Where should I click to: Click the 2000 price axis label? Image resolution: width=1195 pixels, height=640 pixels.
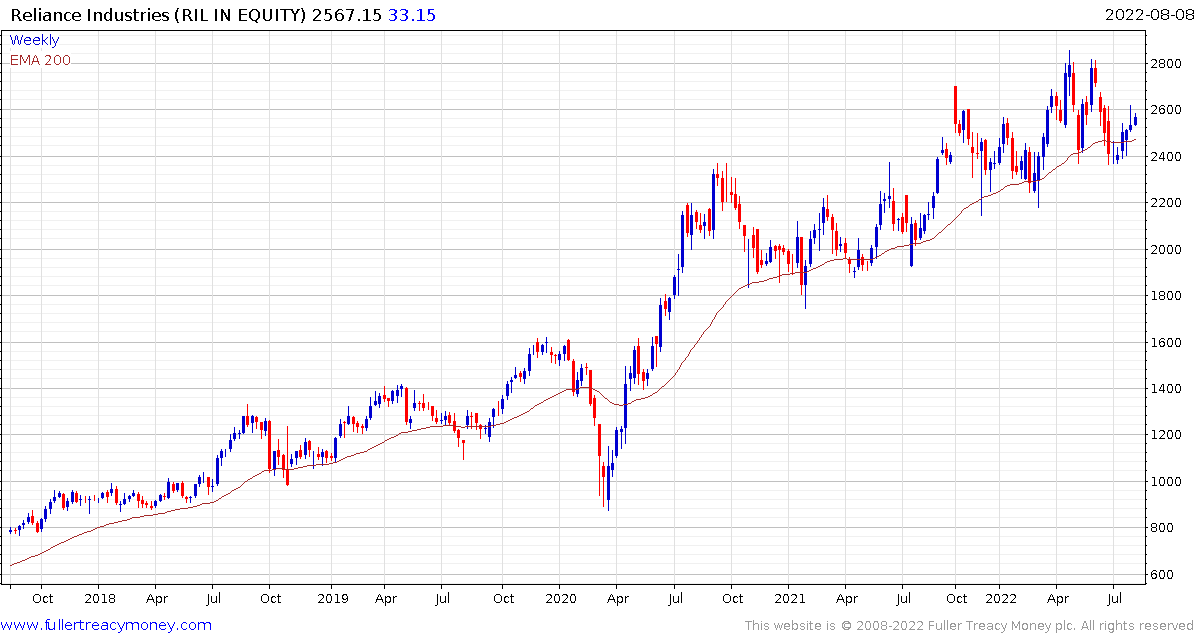[1166, 249]
